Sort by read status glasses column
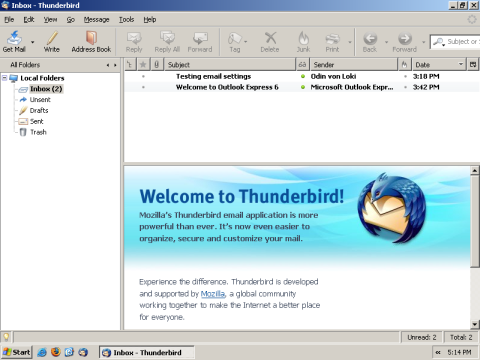 point(302,65)
